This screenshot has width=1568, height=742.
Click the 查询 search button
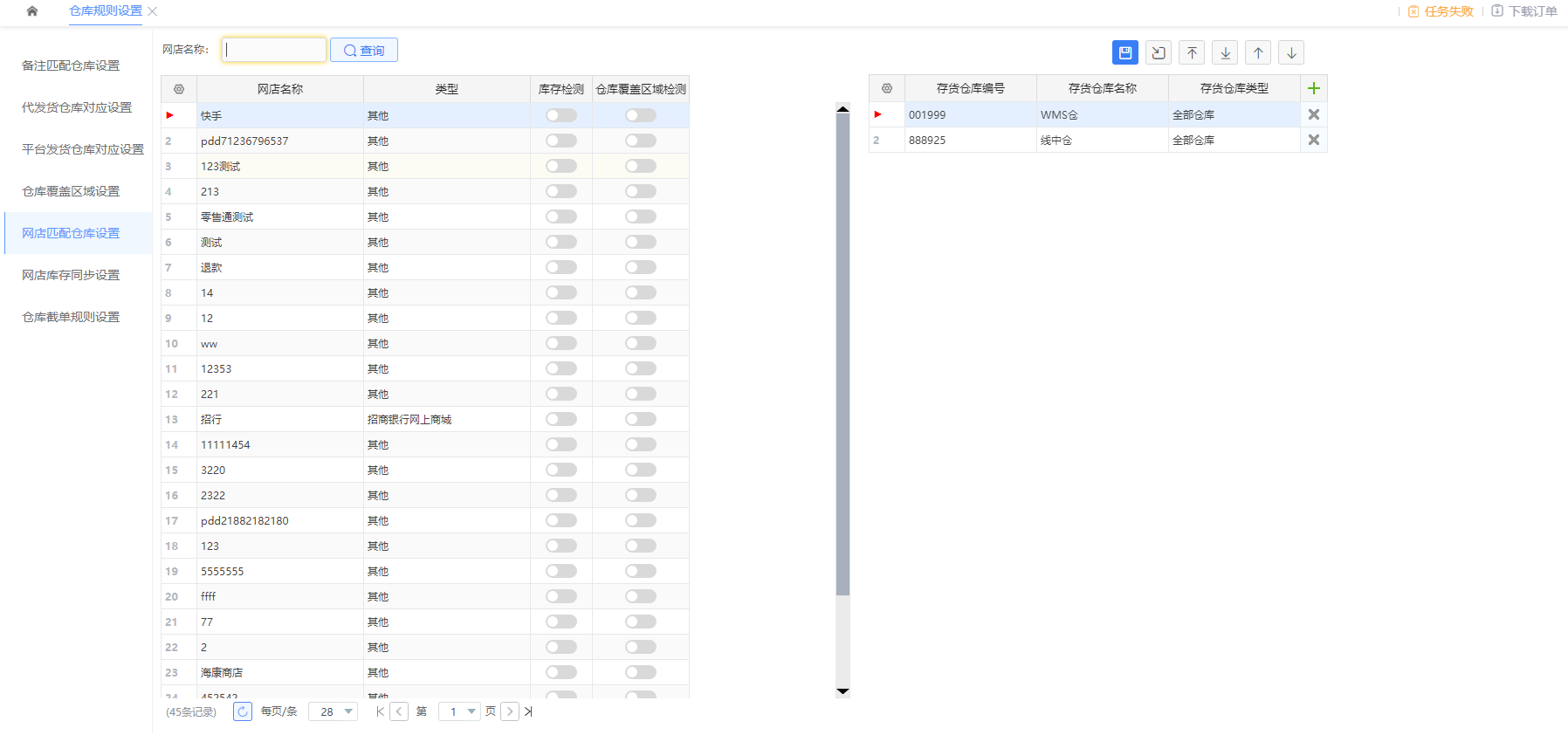coord(364,50)
